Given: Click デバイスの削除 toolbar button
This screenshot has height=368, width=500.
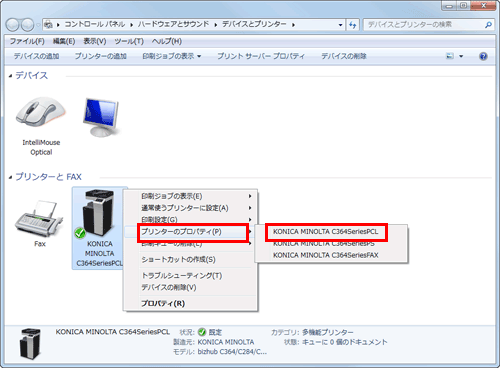Looking at the screenshot, I should [344, 56].
